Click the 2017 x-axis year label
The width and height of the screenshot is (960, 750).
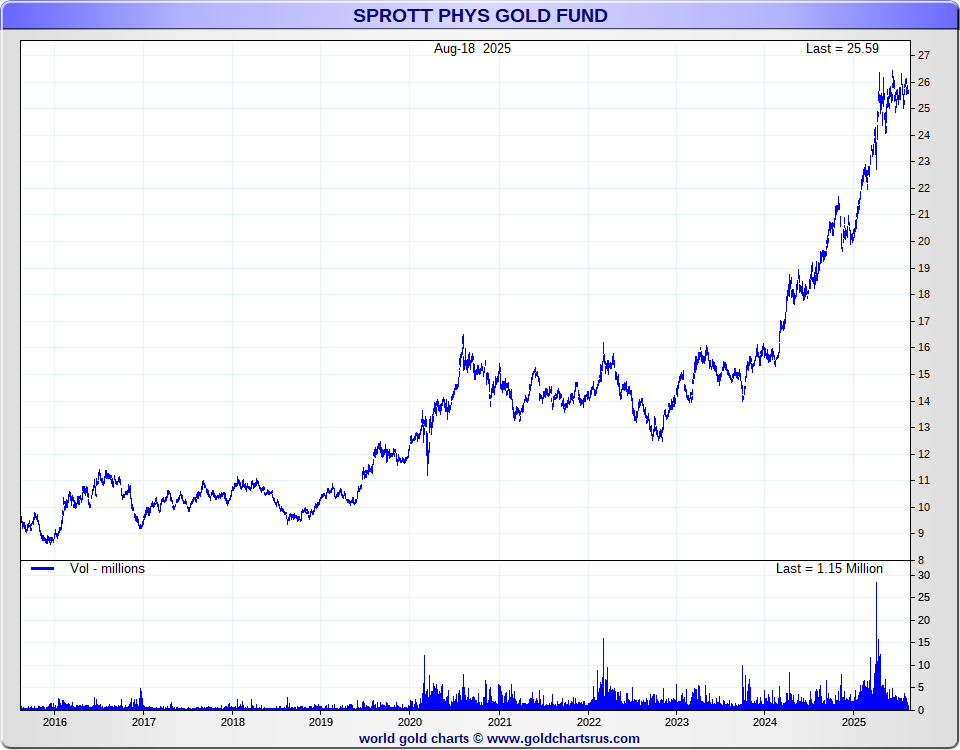tap(143, 722)
